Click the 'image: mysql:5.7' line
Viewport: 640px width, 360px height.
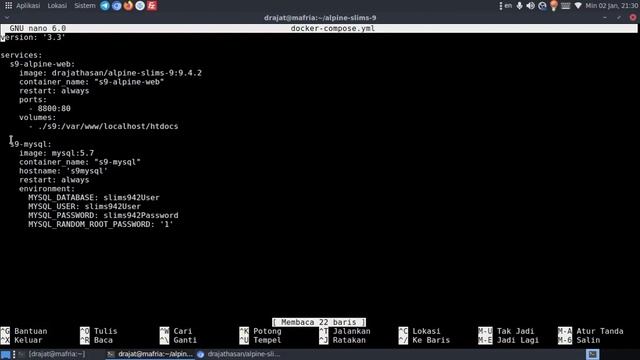pos(56,153)
